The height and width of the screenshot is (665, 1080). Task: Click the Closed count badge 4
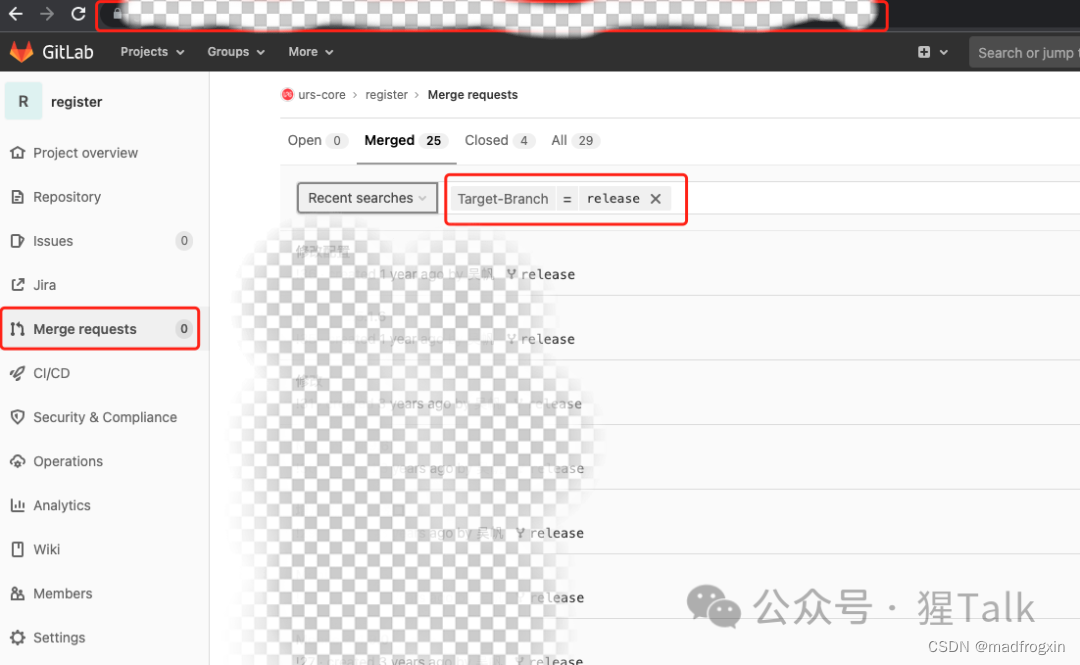pyautogui.click(x=523, y=141)
